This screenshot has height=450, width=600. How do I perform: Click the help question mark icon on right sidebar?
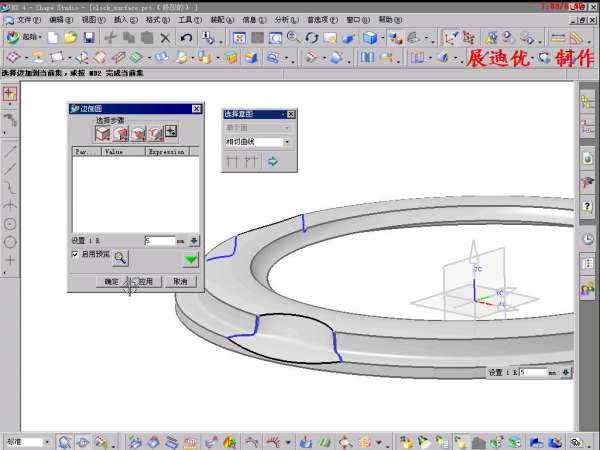tap(588, 206)
